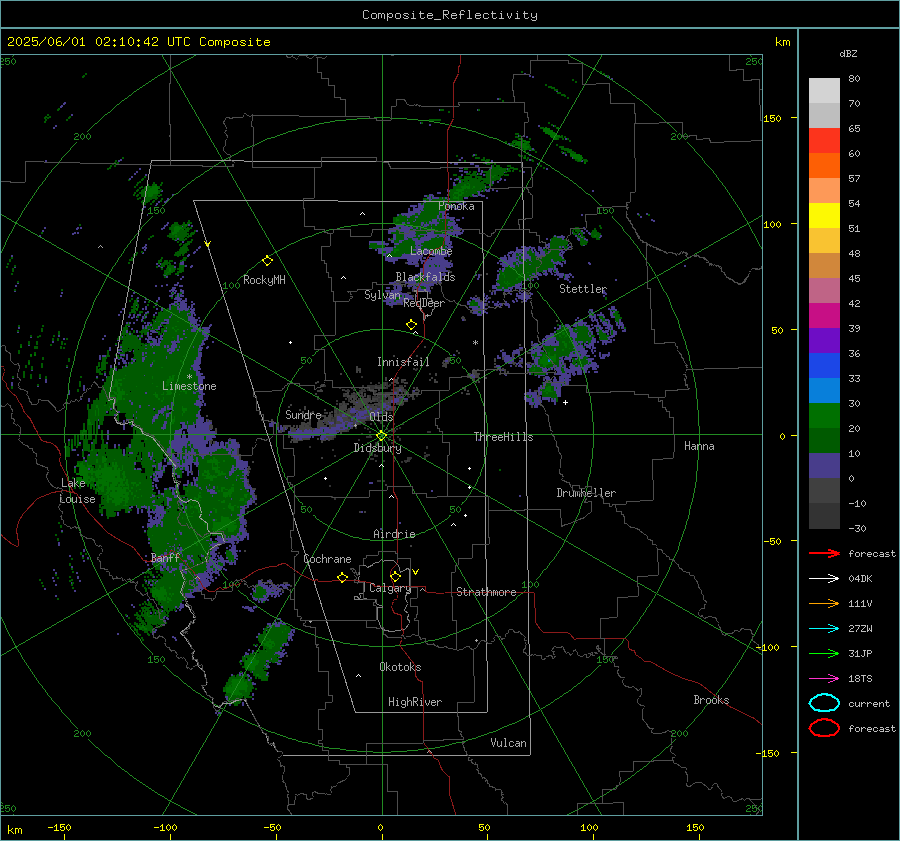Click the orange 111V arrow icon

coord(824,603)
